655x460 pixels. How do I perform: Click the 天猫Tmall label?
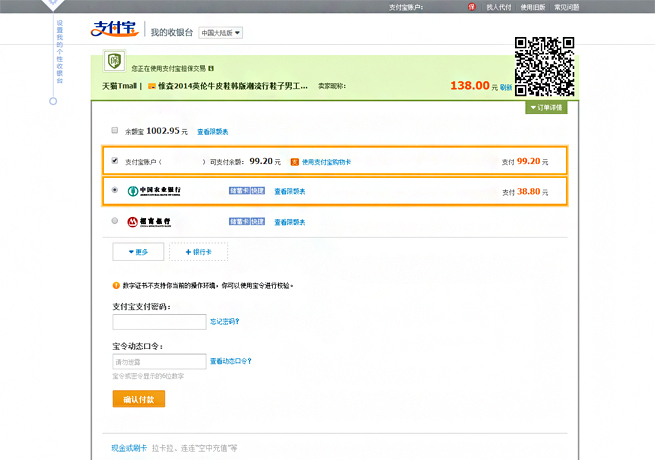click(x=120, y=86)
